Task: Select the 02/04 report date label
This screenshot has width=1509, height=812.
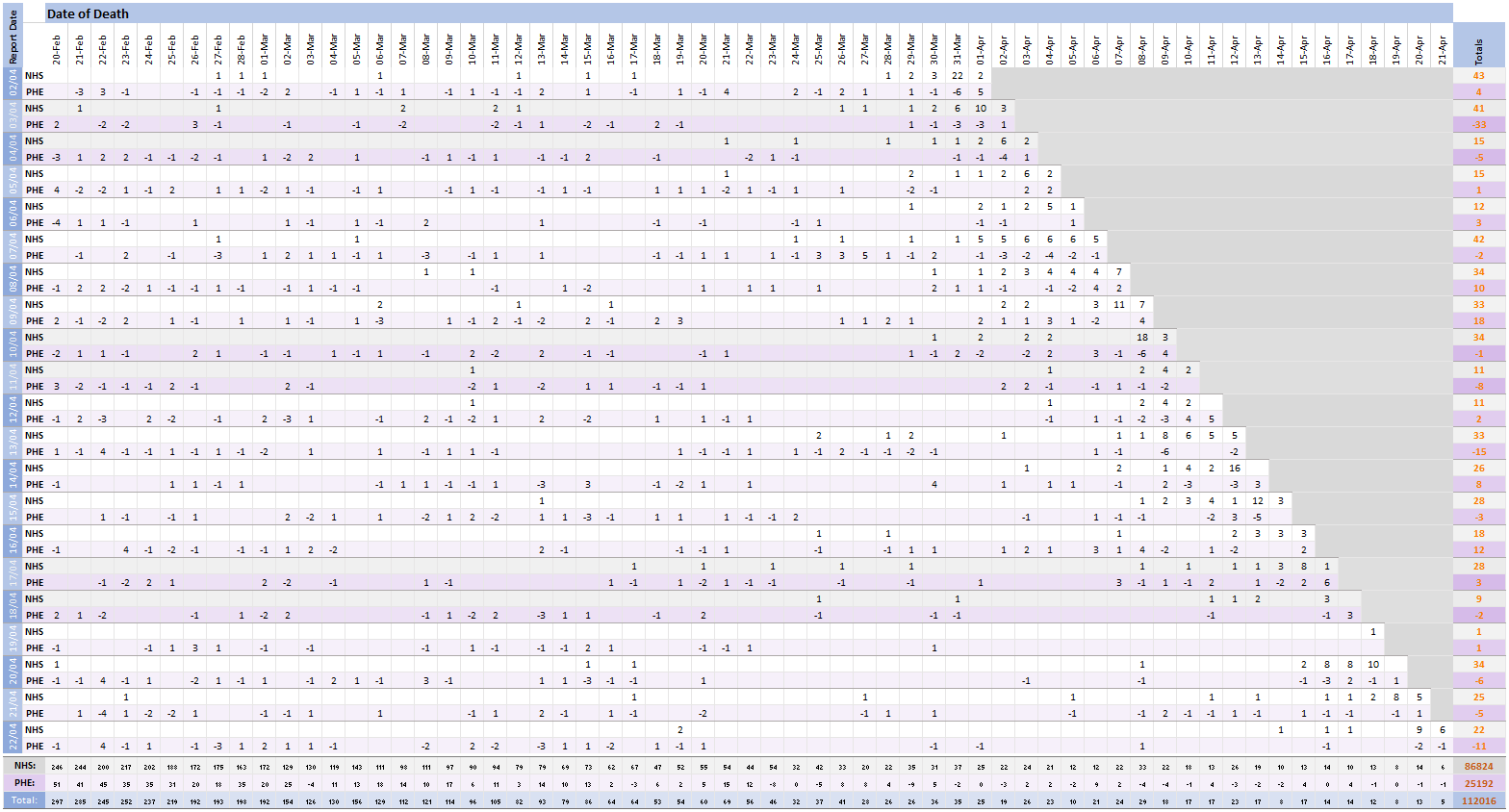Action: [13, 84]
